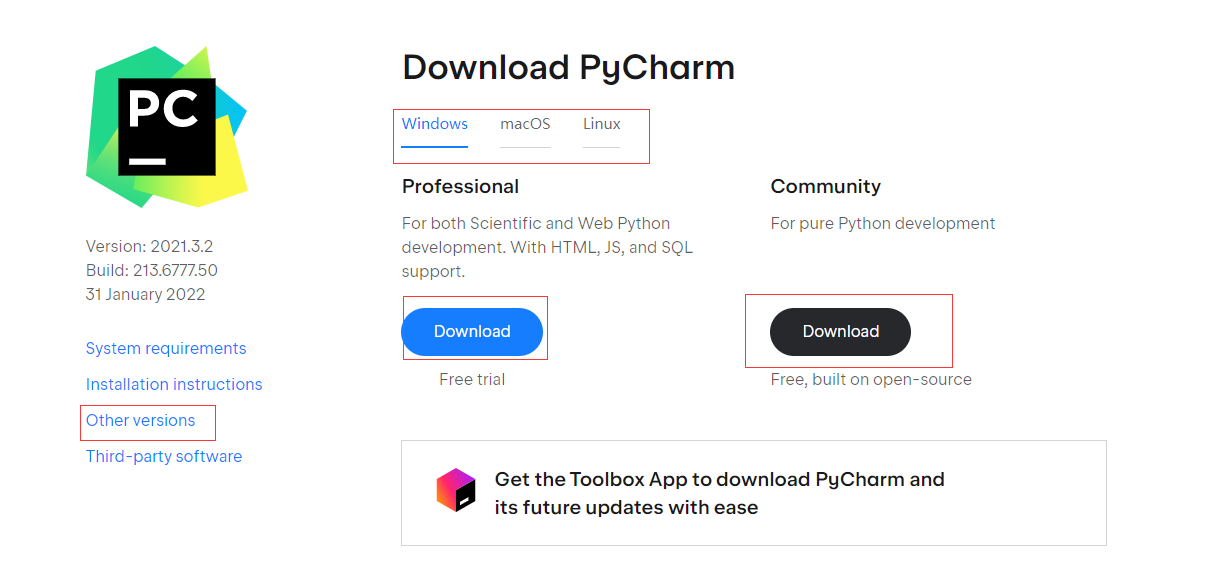Switch to the Windows tab

(435, 125)
